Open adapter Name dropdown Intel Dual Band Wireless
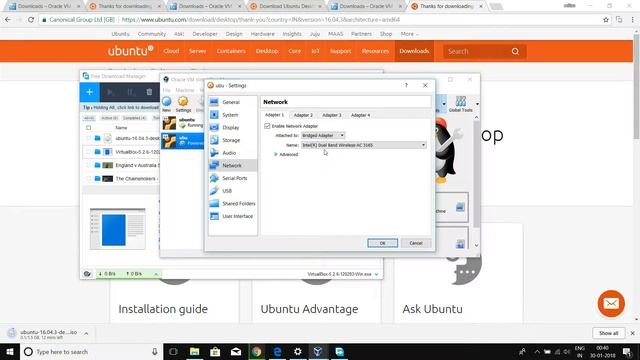640x360 pixels. (364, 145)
